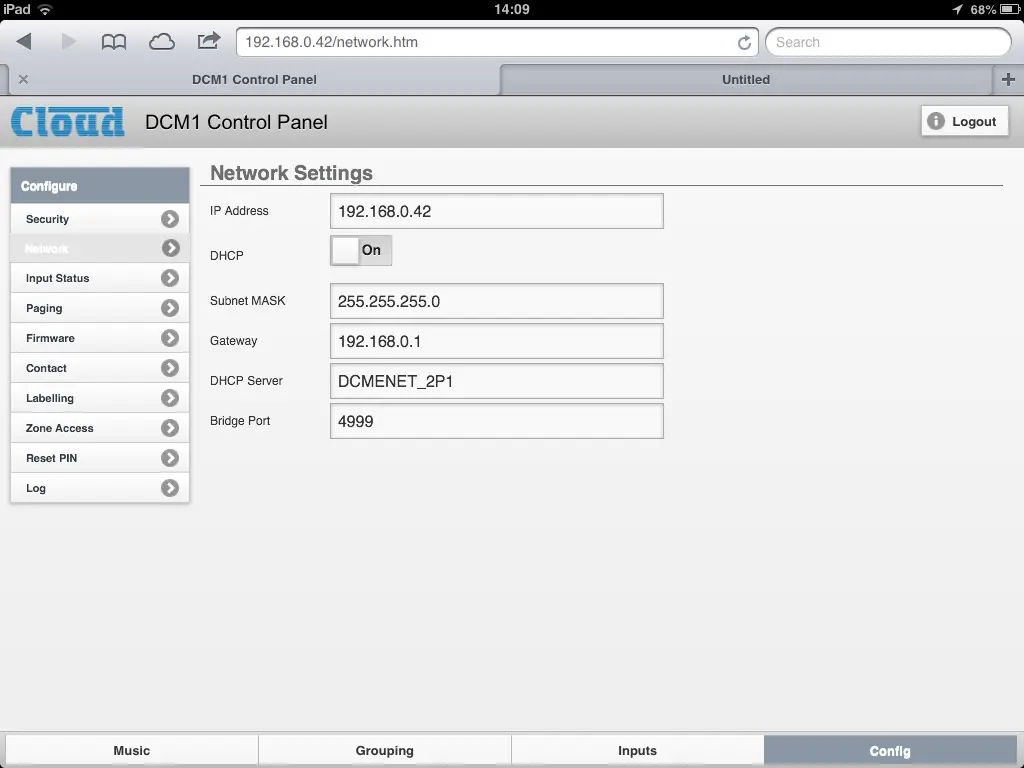Open the Inputs tab
Screen dimensions: 1024x768
(x=637, y=751)
